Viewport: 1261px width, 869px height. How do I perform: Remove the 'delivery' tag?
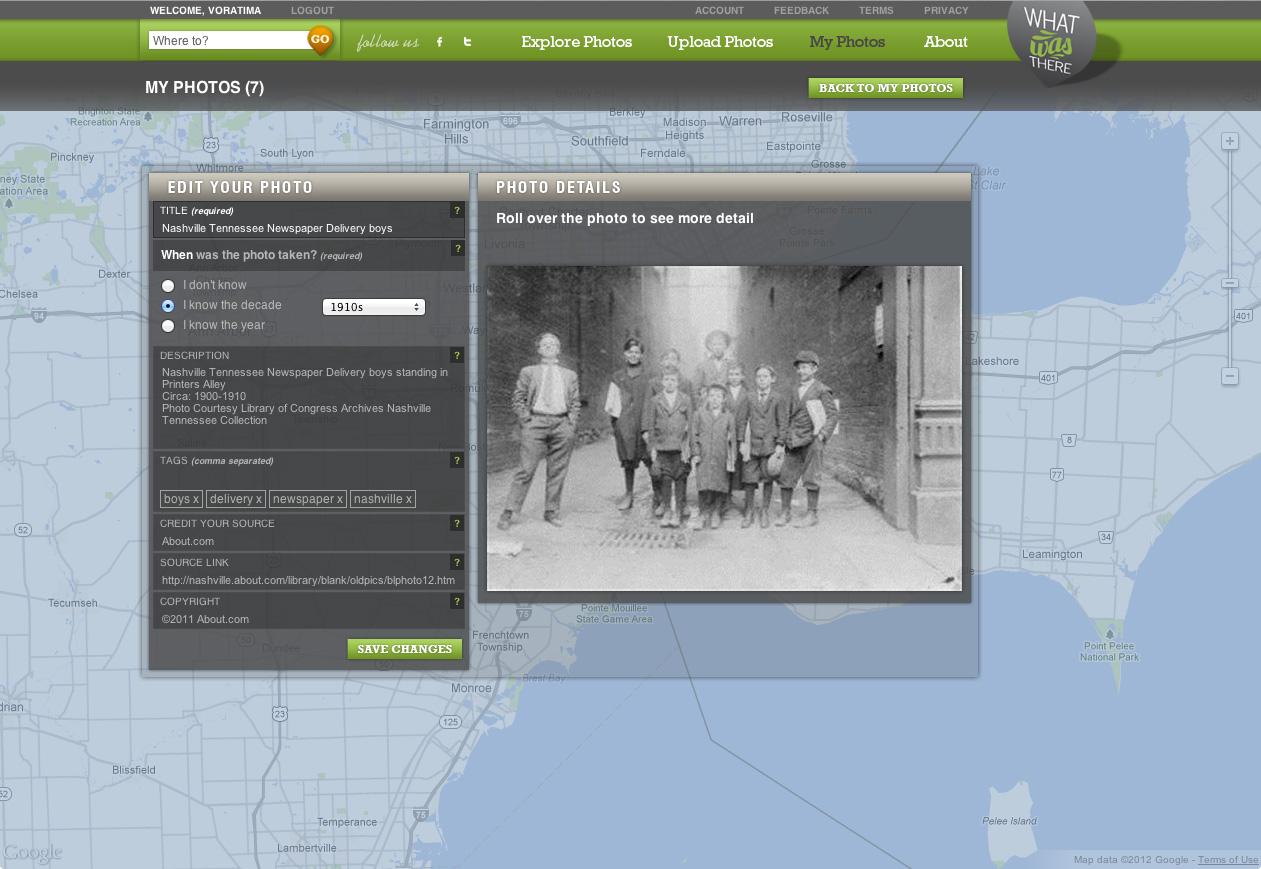click(x=259, y=499)
